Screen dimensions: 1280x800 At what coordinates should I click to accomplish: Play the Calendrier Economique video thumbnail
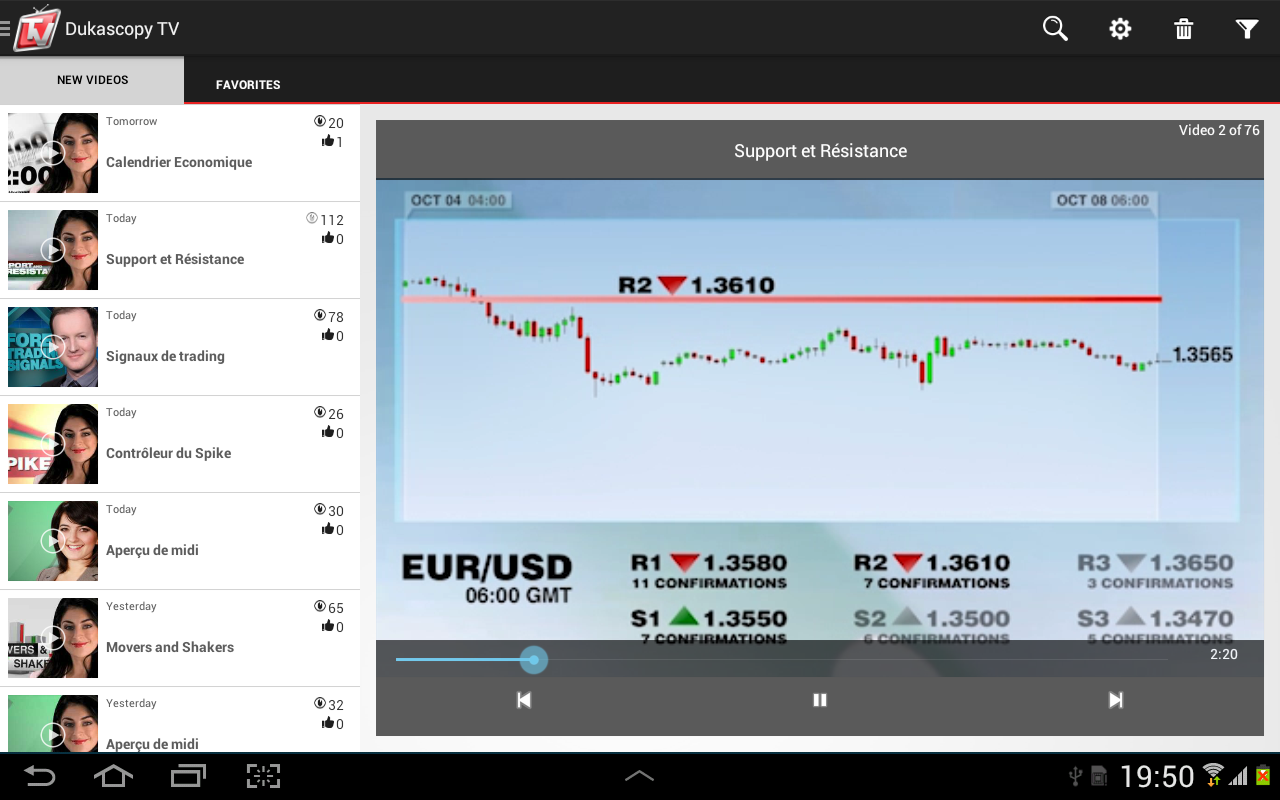[53, 153]
